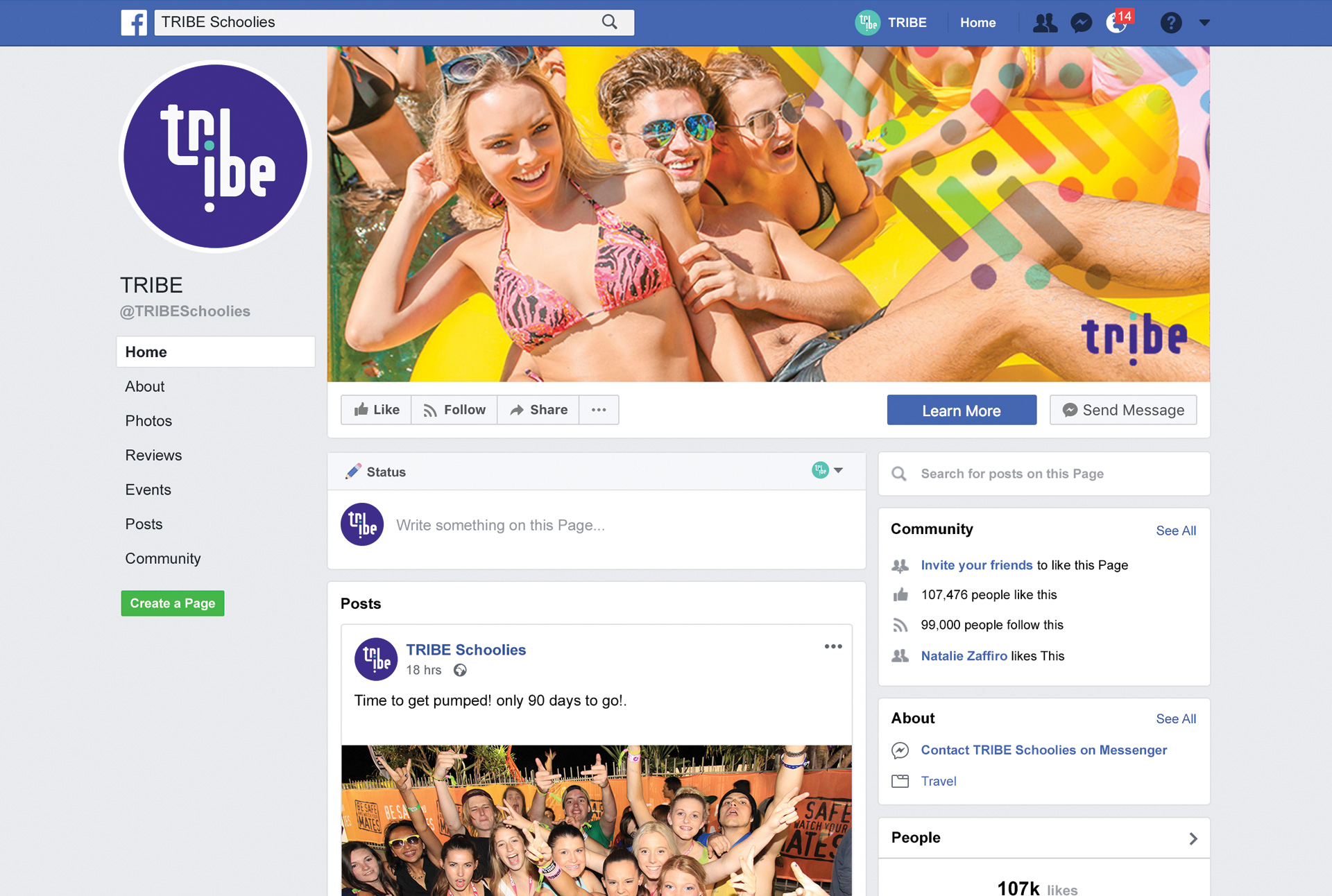Click tribe avatar beside status composer
Screen dimensions: 1332x896
pyautogui.click(x=362, y=524)
